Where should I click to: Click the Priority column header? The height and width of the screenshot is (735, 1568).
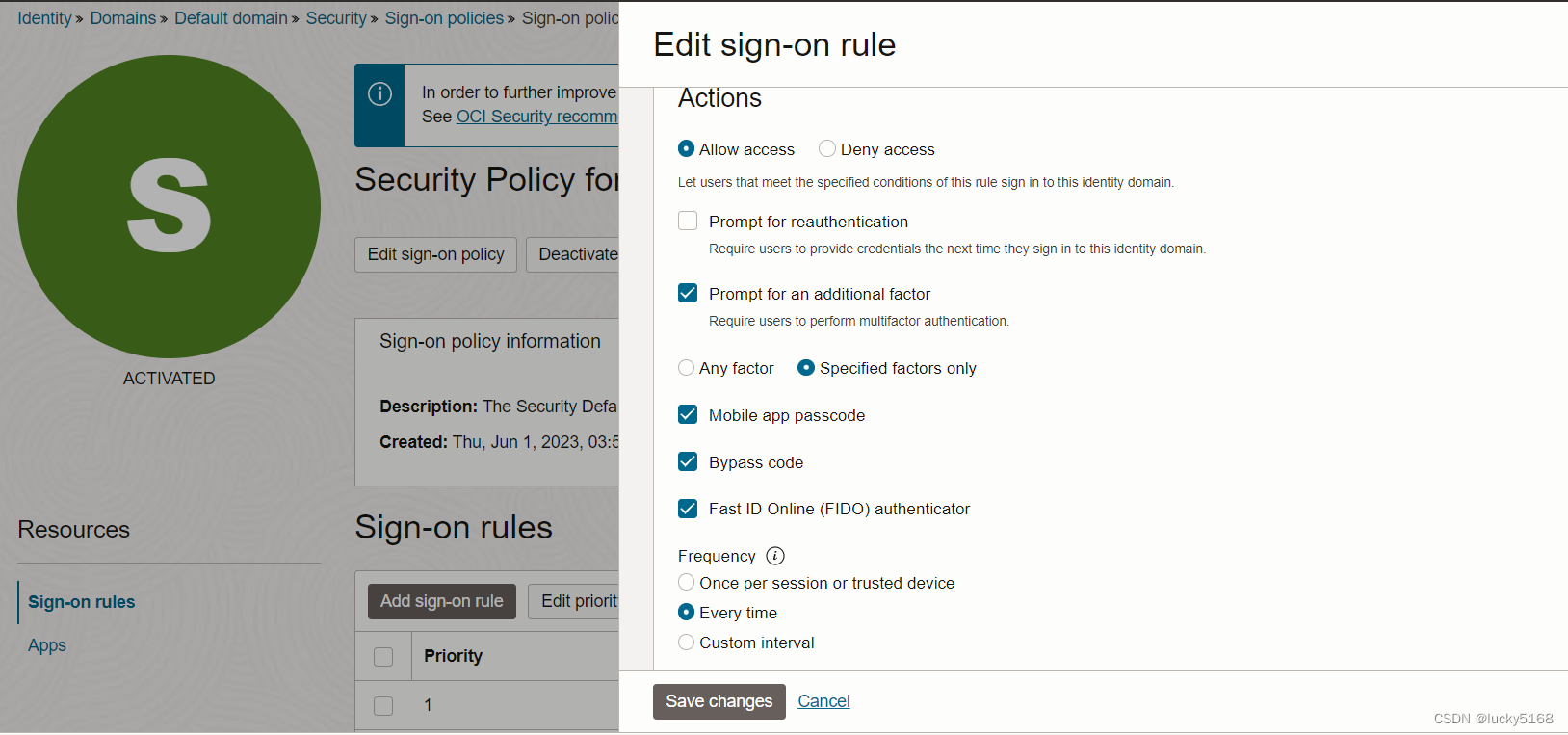click(453, 656)
